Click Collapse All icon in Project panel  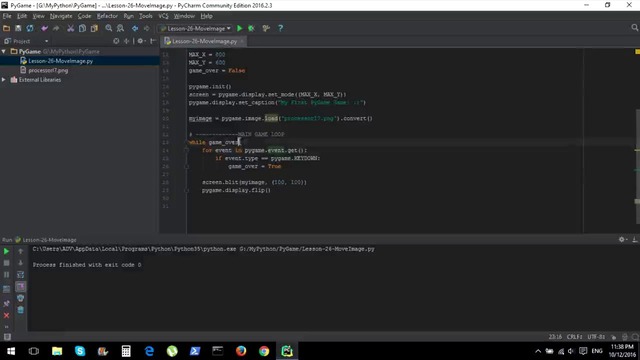click(x=126, y=41)
